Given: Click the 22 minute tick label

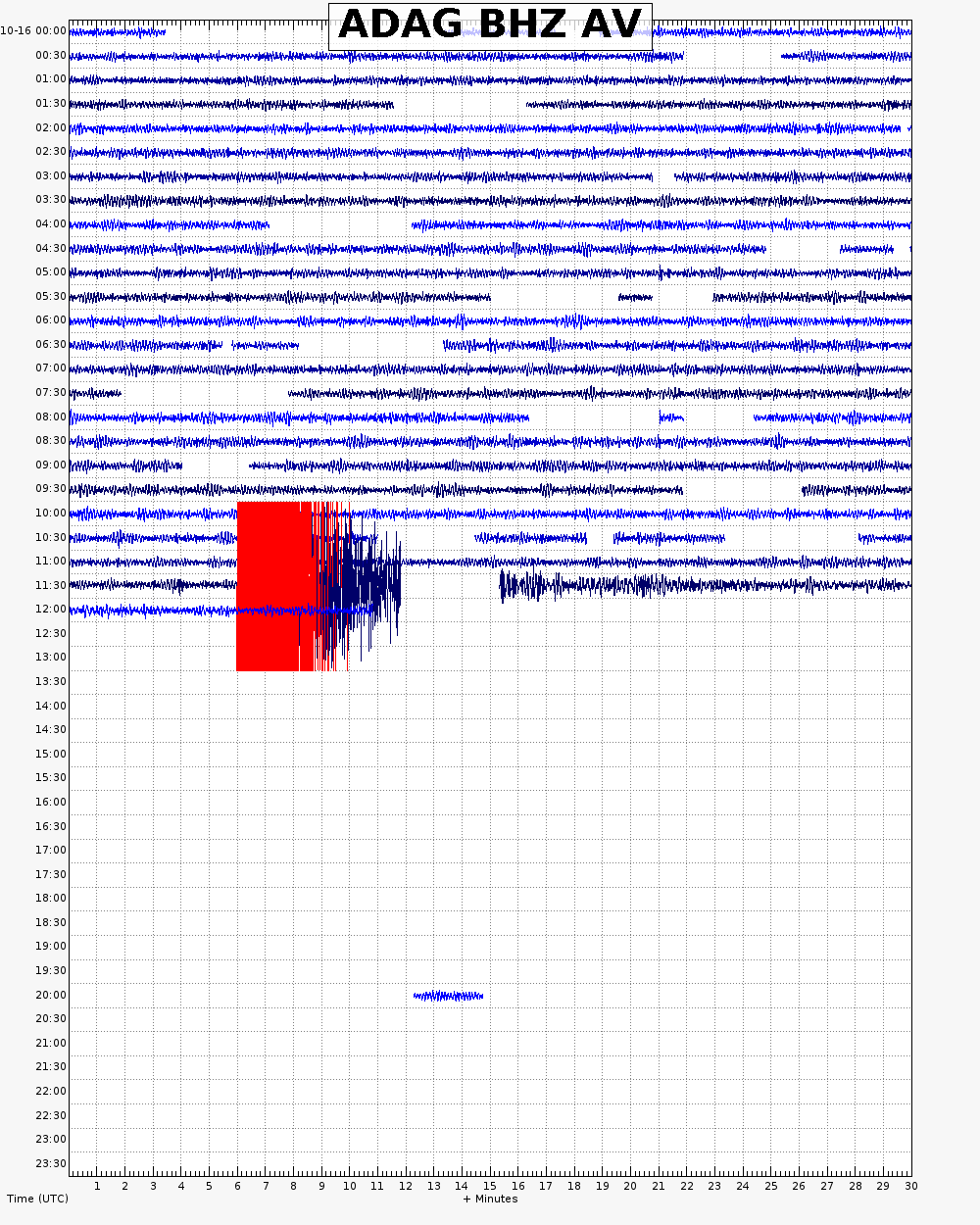Looking at the screenshot, I should (686, 1186).
